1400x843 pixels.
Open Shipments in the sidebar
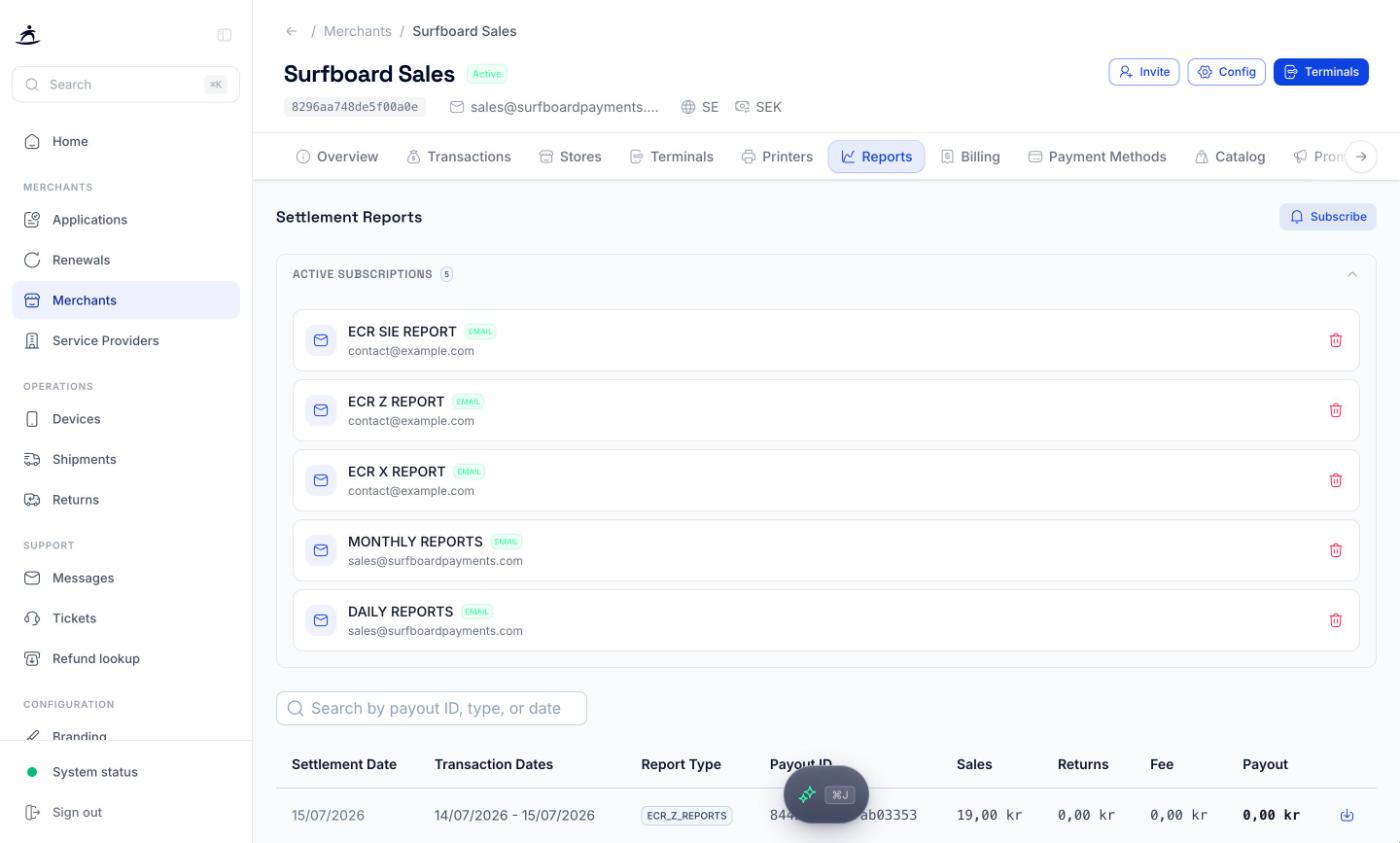tap(126, 459)
